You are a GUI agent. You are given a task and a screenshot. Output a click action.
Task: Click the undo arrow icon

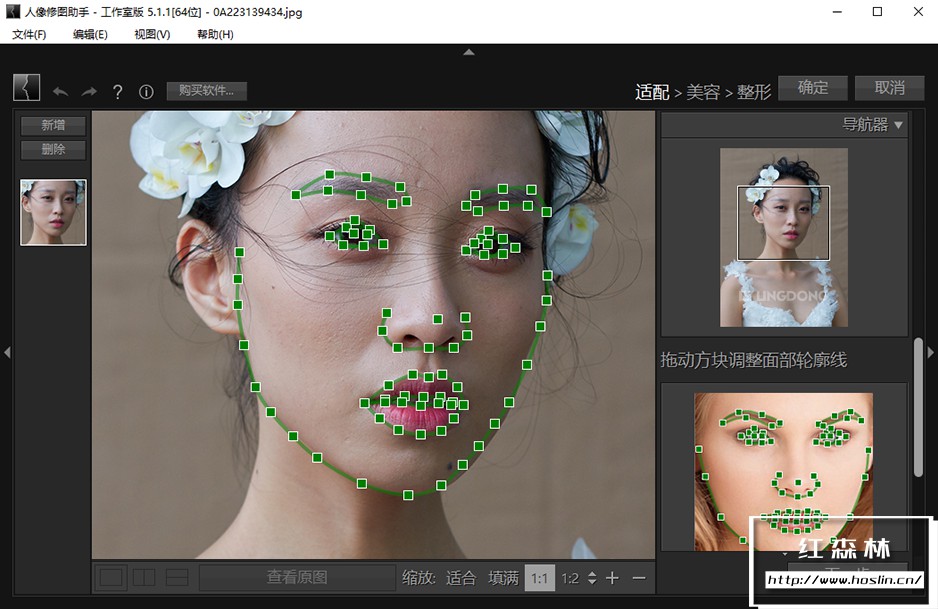[x=61, y=92]
